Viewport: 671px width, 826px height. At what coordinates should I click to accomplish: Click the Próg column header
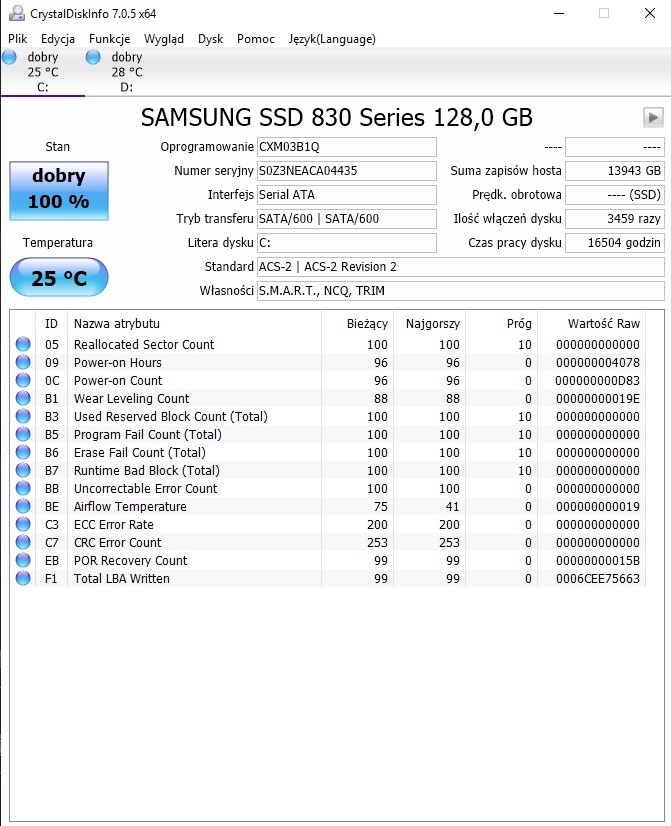point(501,323)
